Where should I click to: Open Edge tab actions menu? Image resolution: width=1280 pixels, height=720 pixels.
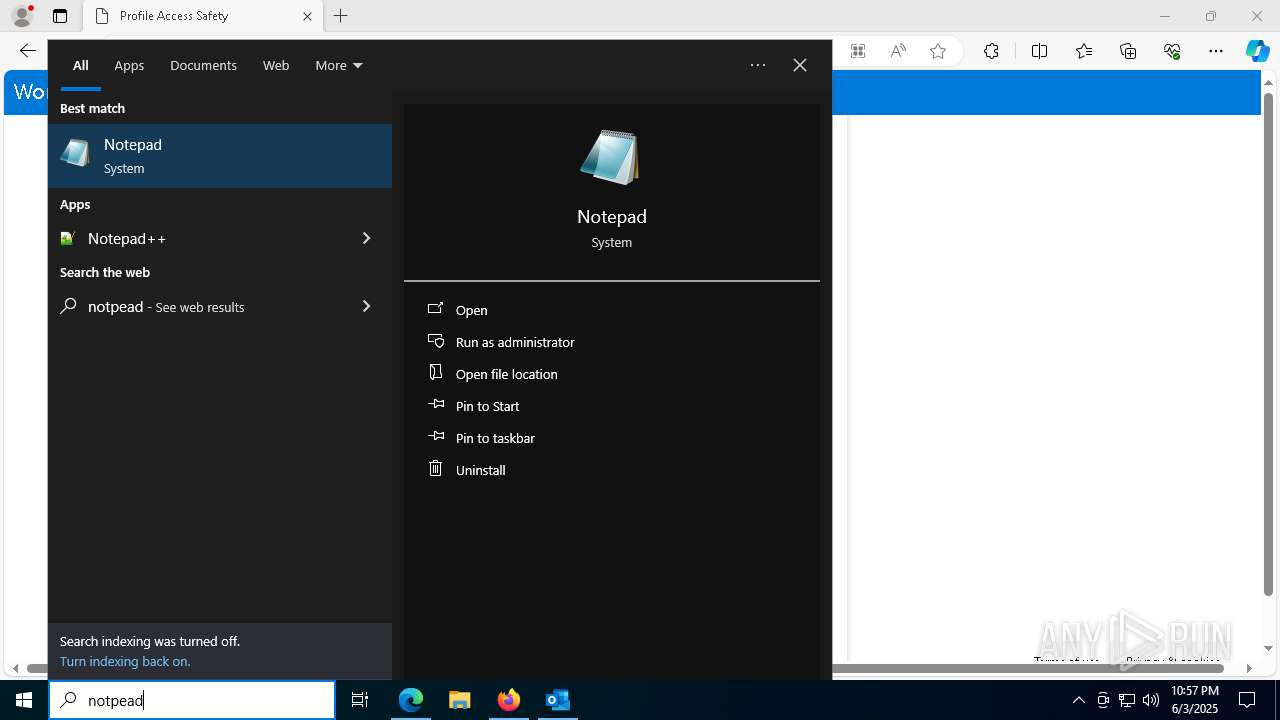pos(60,16)
